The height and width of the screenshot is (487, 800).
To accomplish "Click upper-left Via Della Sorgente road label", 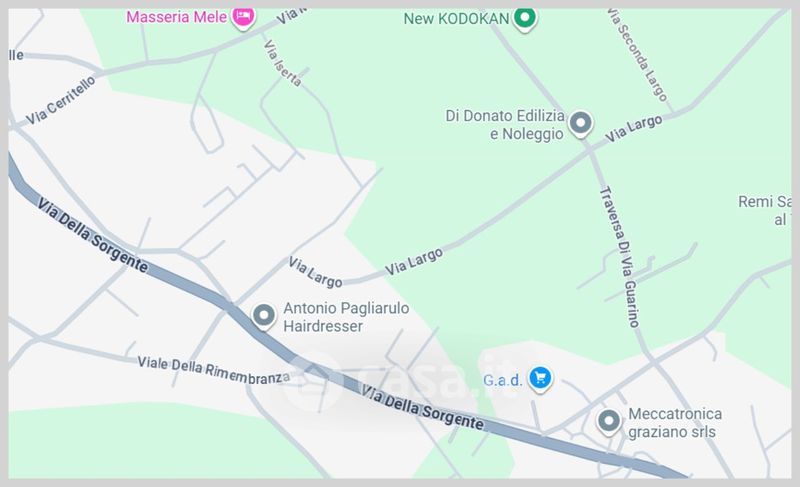I will coord(92,236).
